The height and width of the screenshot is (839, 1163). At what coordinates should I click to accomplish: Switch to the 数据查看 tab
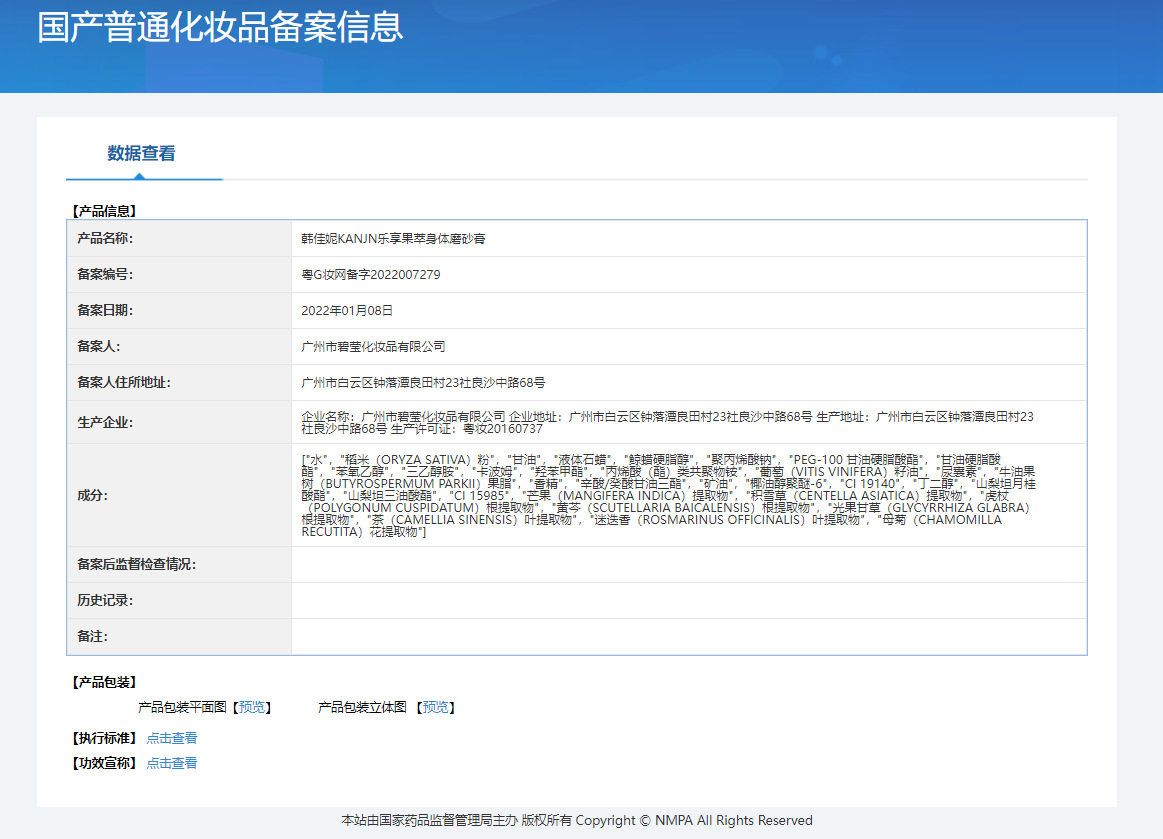click(142, 154)
